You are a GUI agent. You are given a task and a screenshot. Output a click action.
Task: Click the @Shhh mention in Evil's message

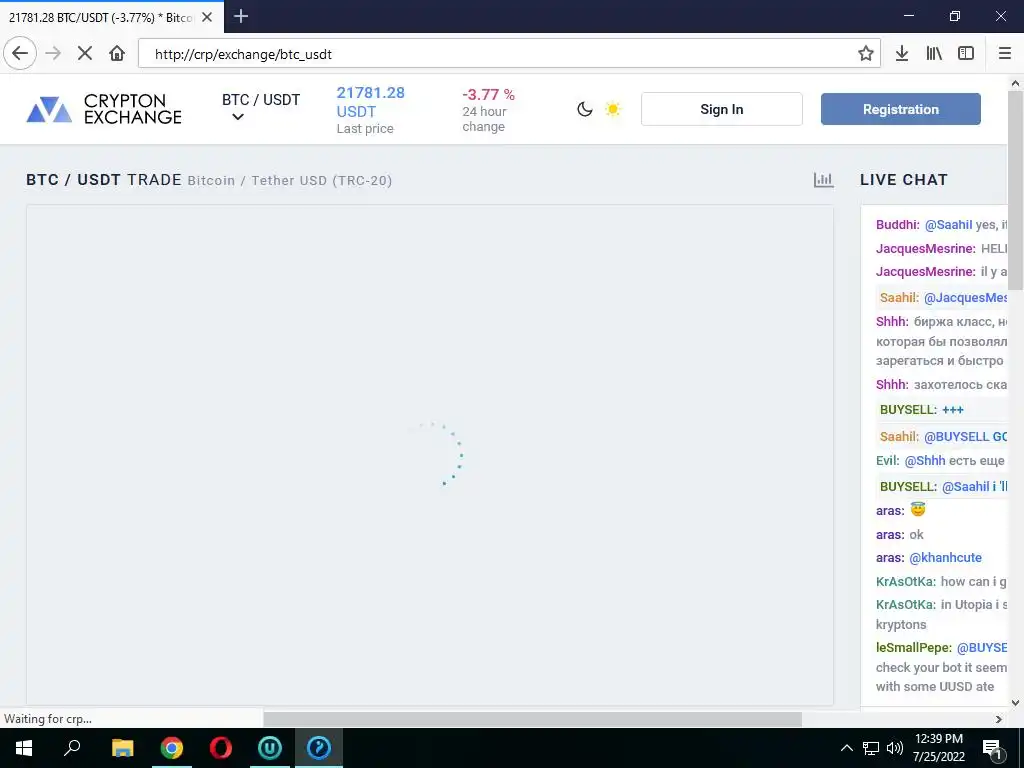(x=925, y=460)
